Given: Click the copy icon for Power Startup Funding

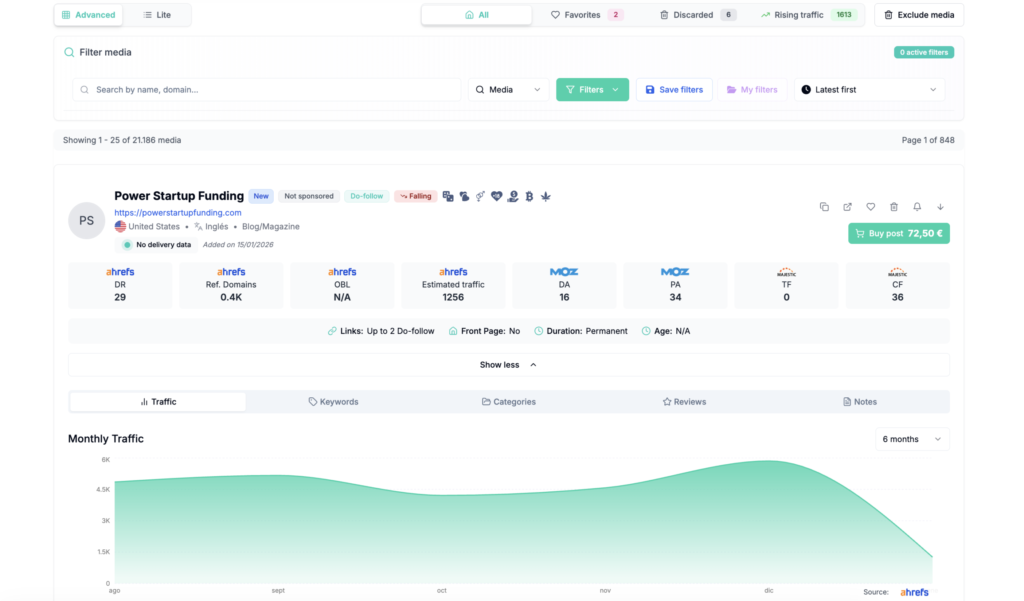Looking at the screenshot, I should tap(824, 207).
